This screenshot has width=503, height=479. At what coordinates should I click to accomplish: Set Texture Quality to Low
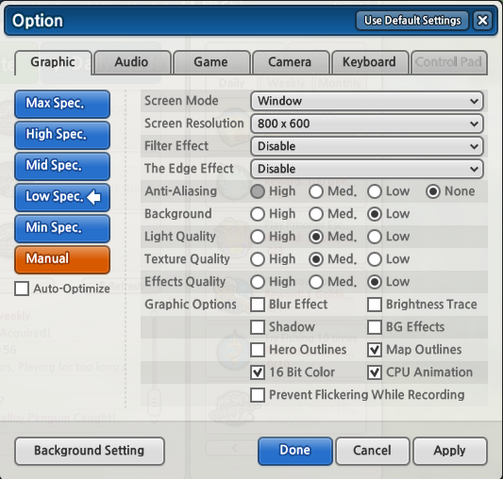(x=374, y=259)
